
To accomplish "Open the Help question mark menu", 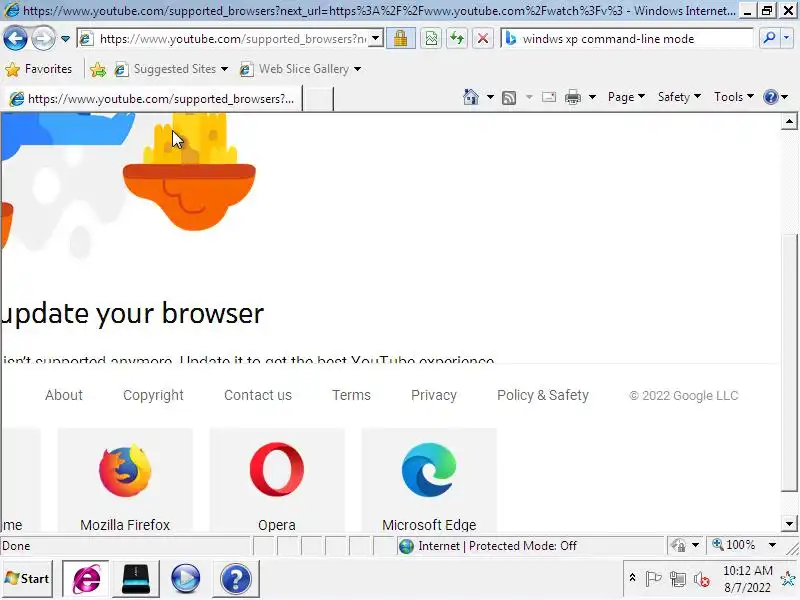I will (776, 97).
